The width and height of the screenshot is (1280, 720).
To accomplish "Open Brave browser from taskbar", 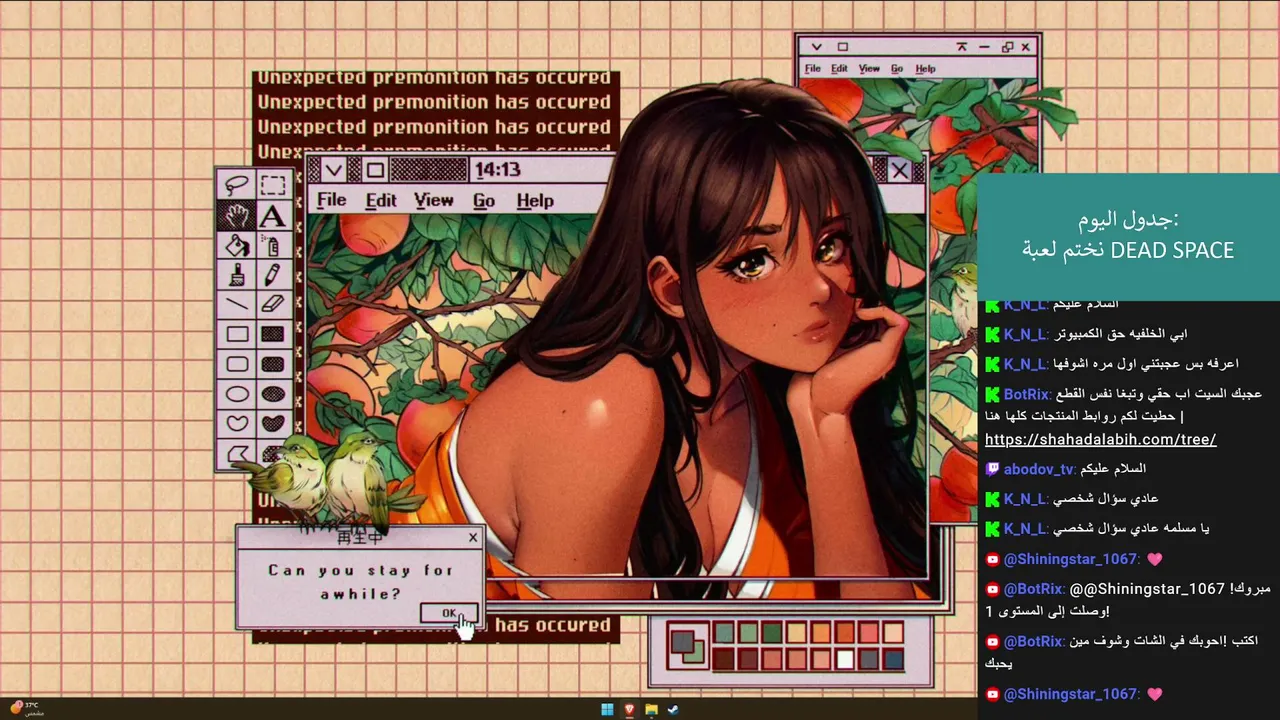I will 629,710.
